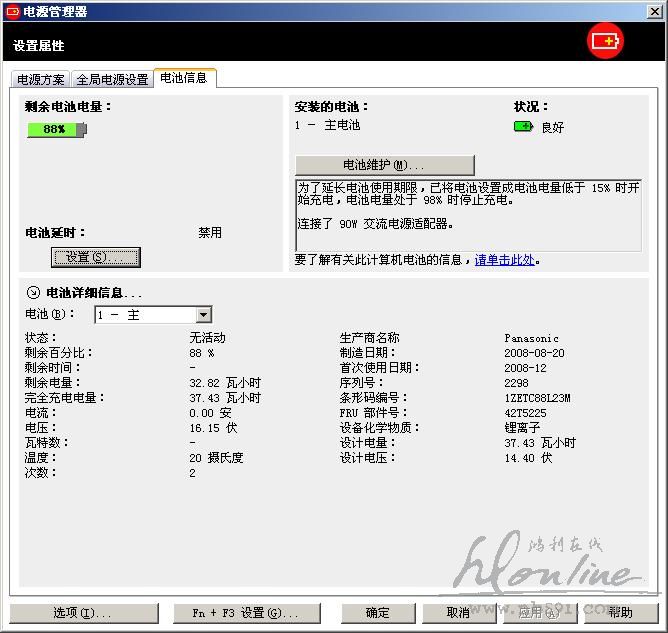This screenshot has width=668, height=633.
Task: Follow the 请单击此处 link
Action: [504, 260]
